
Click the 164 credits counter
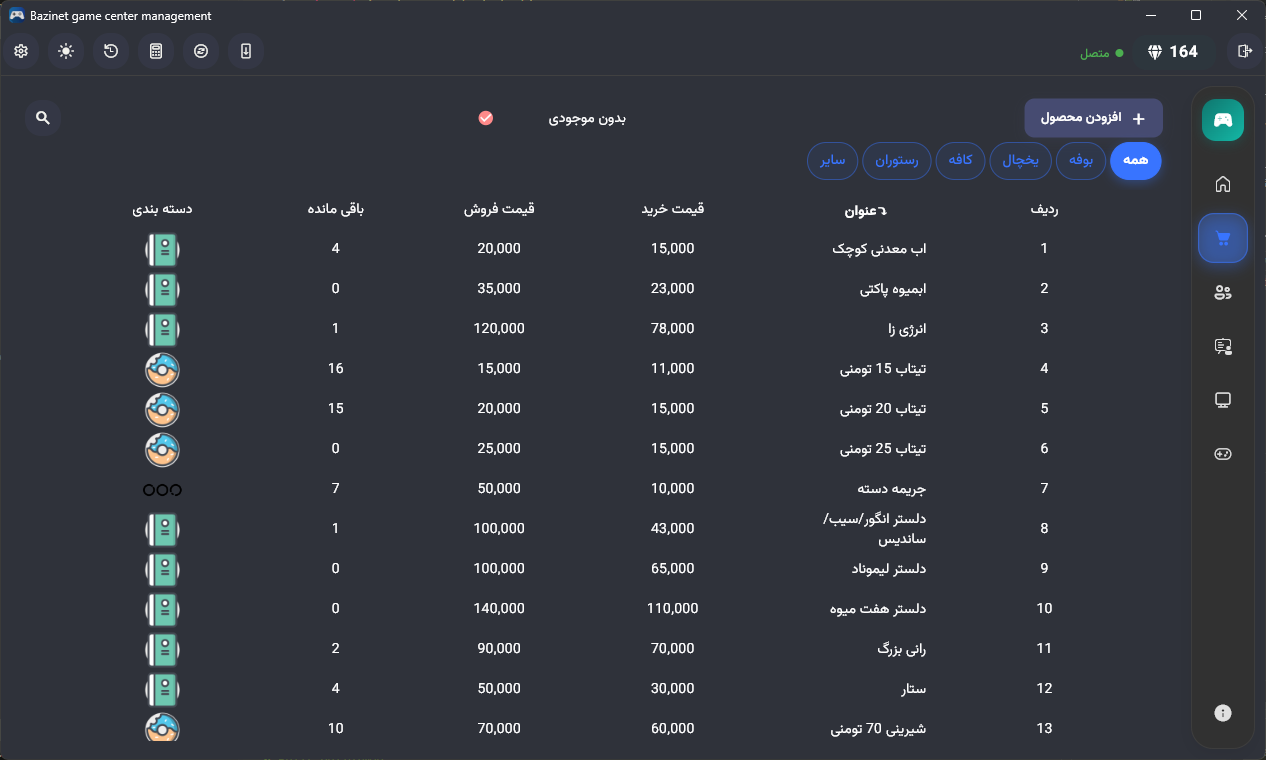click(x=1183, y=52)
